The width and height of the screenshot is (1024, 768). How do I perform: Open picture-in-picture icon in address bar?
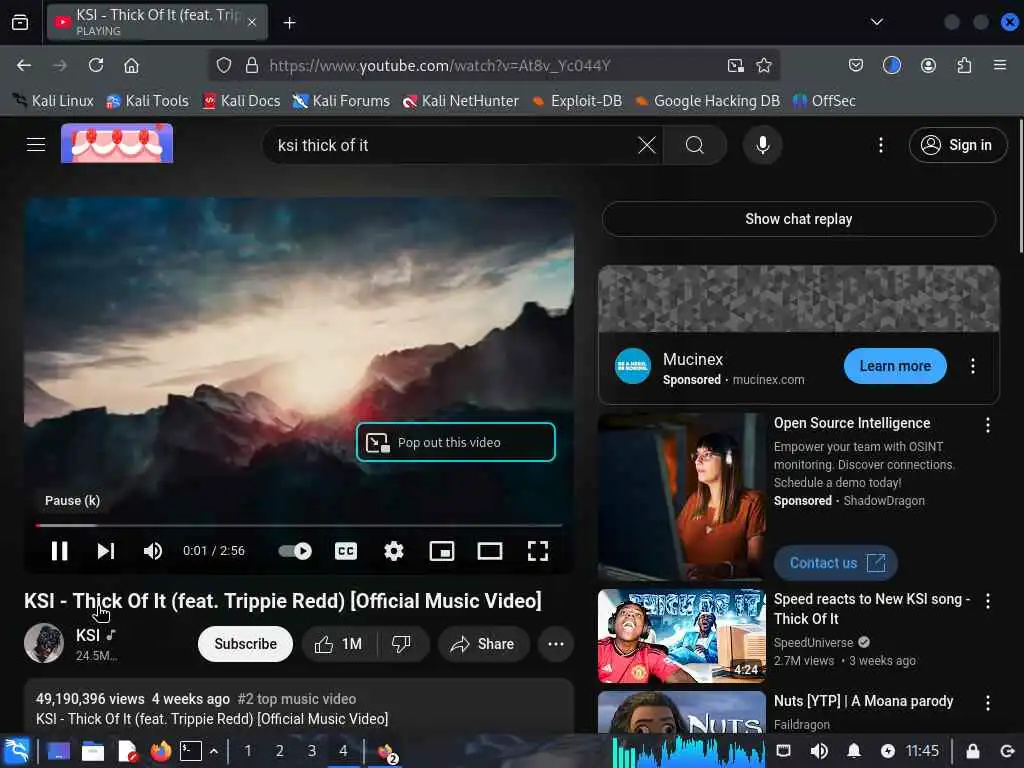736,65
